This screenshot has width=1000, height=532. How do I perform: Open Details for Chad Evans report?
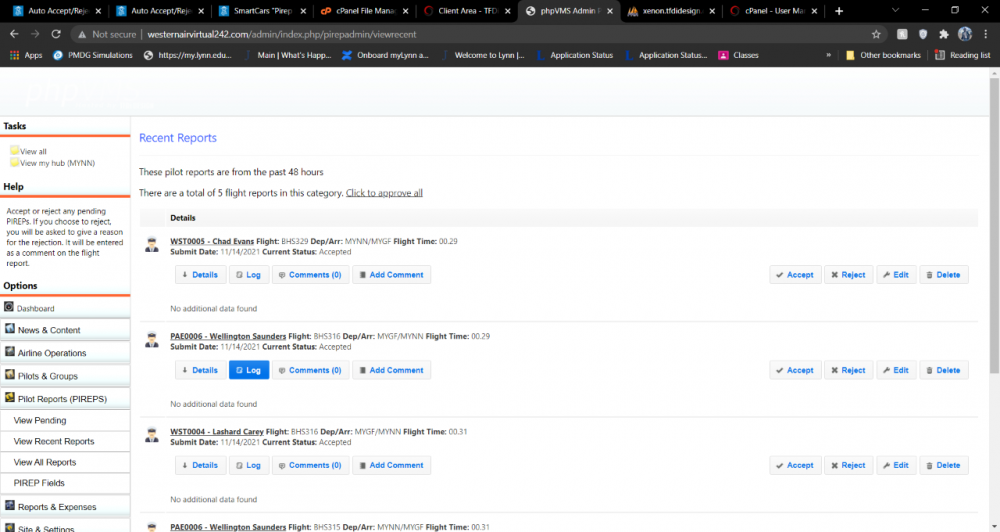click(x=200, y=275)
